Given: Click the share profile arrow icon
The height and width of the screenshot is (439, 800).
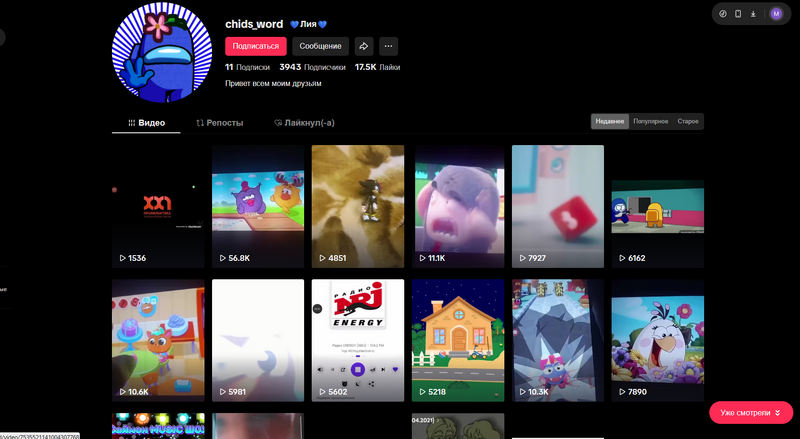Looking at the screenshot, I should click(x=364, y=46).
